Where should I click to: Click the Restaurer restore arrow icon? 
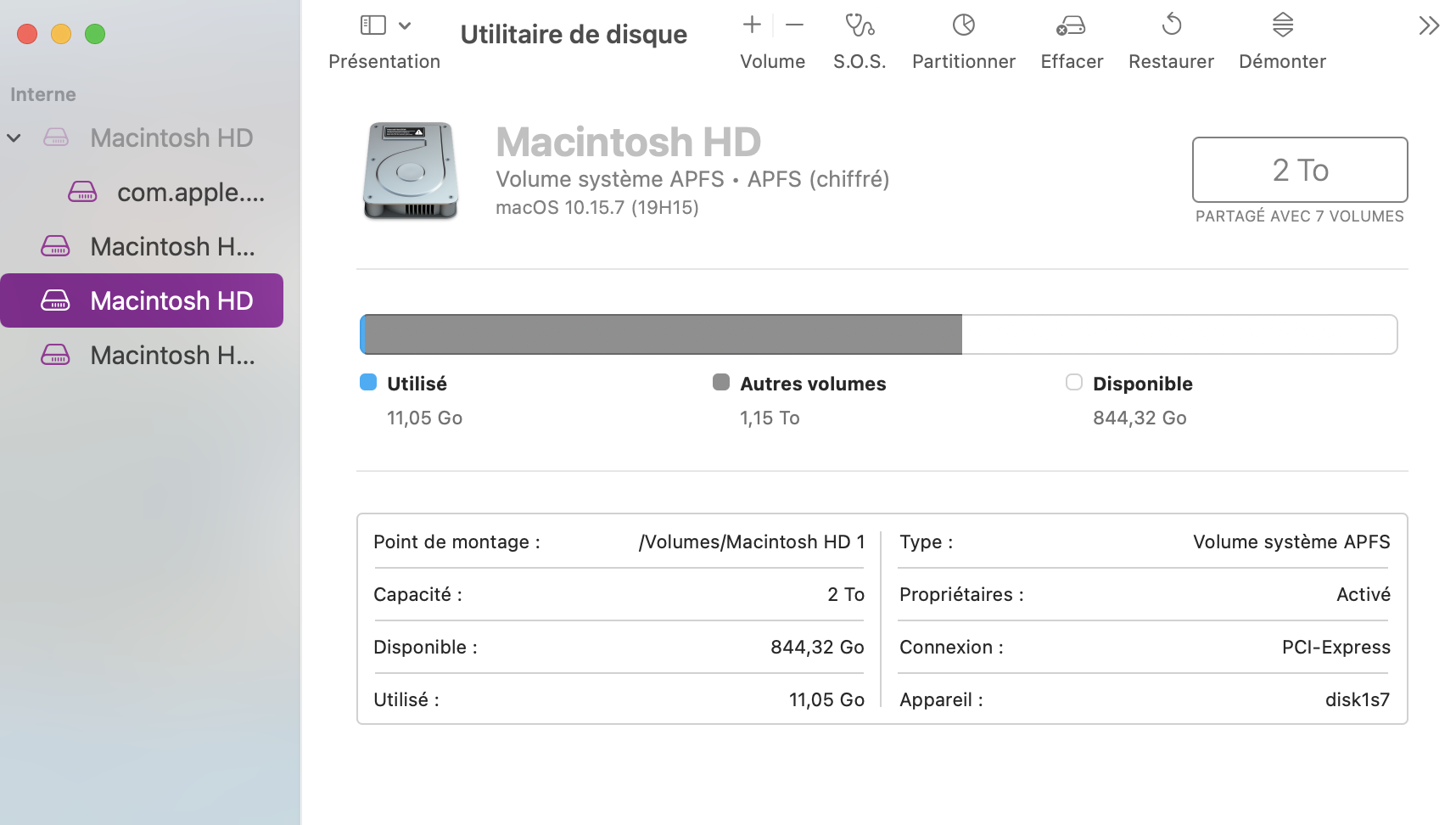tap(1172, 25)
